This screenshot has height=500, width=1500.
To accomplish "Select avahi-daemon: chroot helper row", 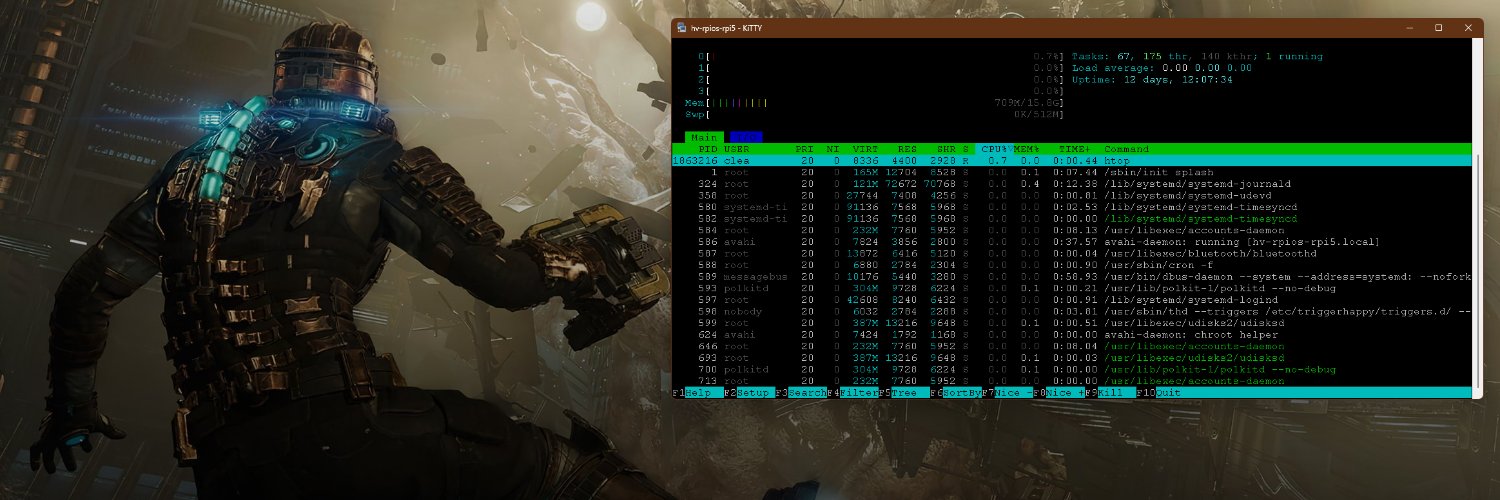I will coord(1071,334).
